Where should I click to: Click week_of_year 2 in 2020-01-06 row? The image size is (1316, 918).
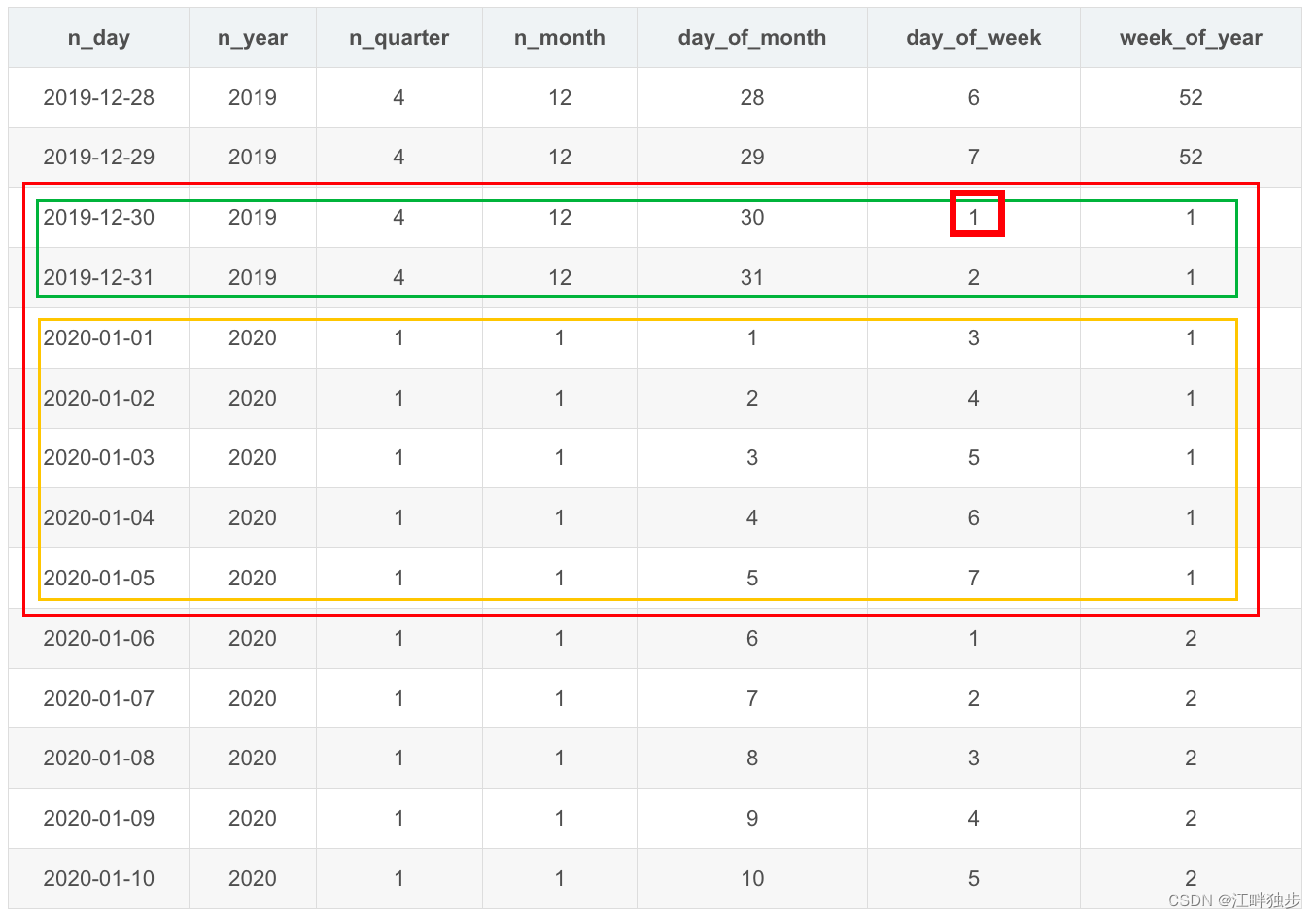(1191, 638)
